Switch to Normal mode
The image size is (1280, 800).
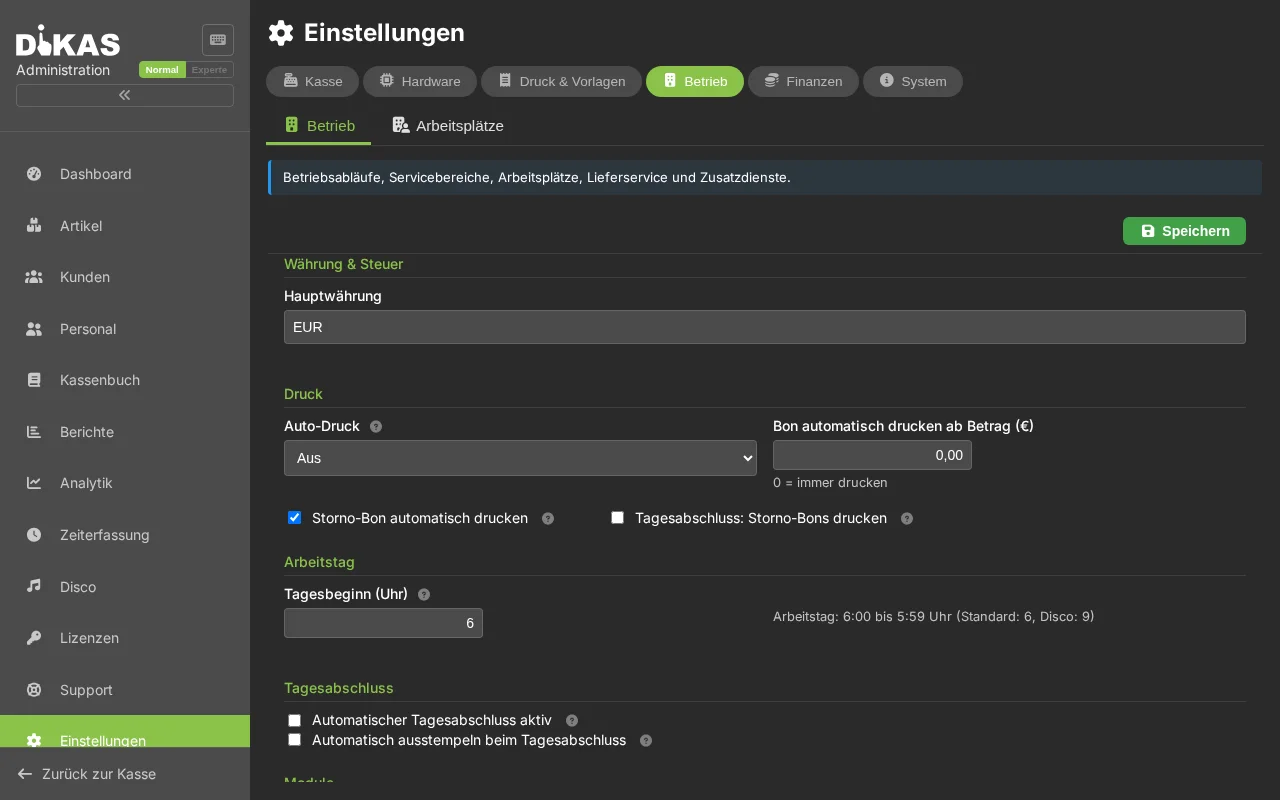pos(162,70)
